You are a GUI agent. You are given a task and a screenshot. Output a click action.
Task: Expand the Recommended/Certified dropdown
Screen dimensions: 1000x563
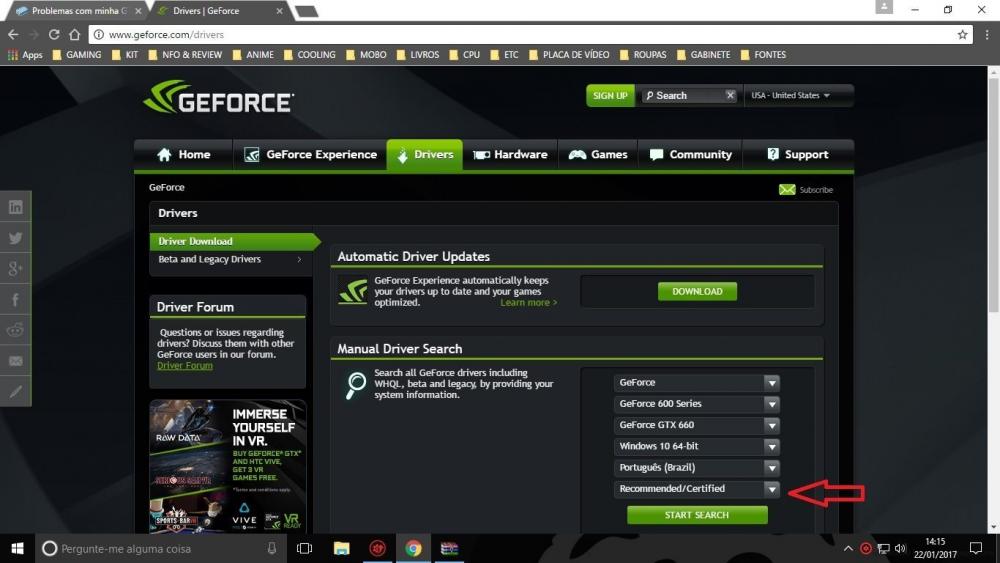pyautogui.click(x=696, y=489)
